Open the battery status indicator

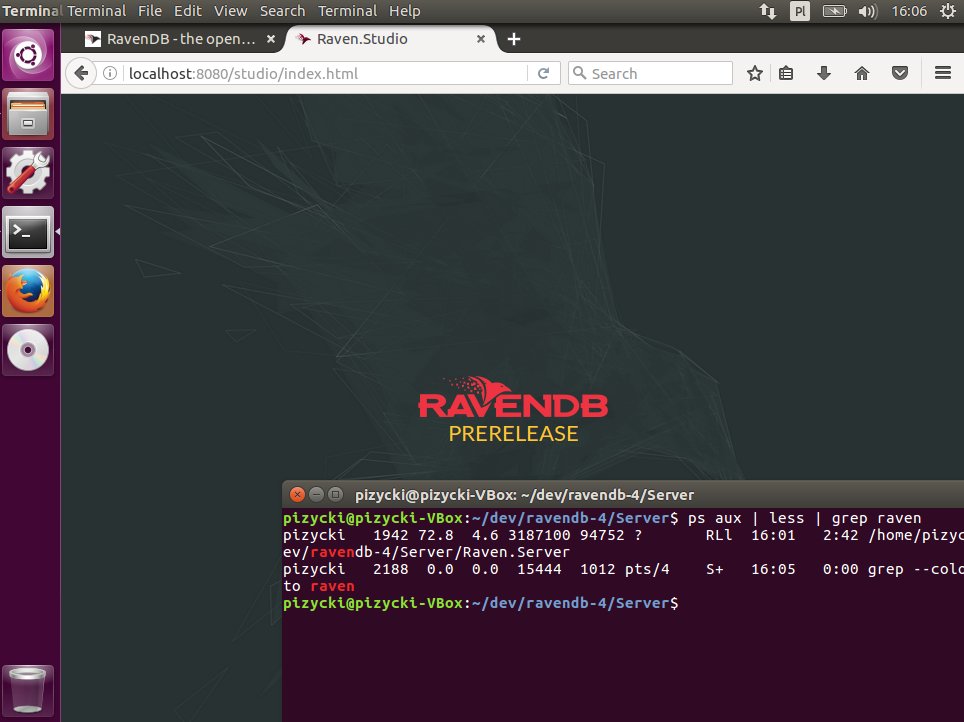(834, 11)
